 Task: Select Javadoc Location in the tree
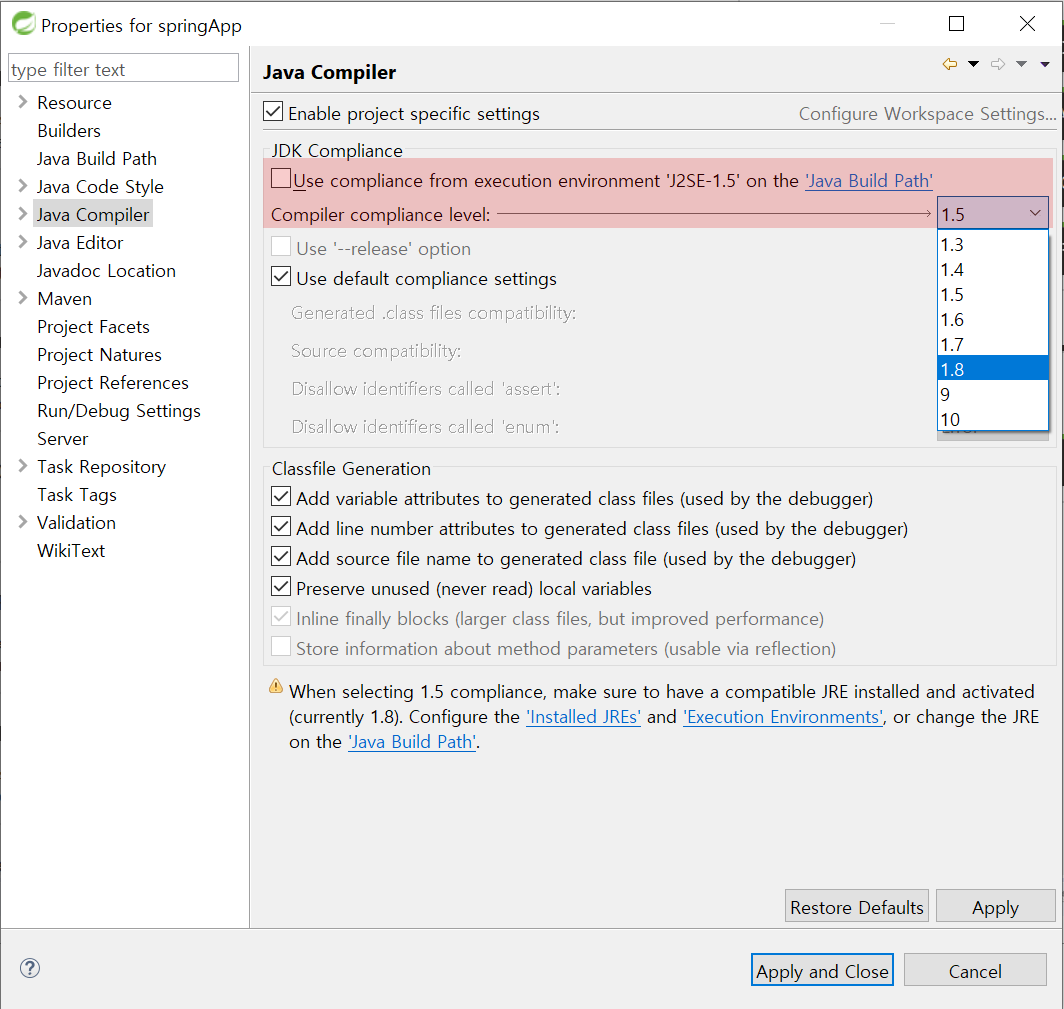coord(106,270)
